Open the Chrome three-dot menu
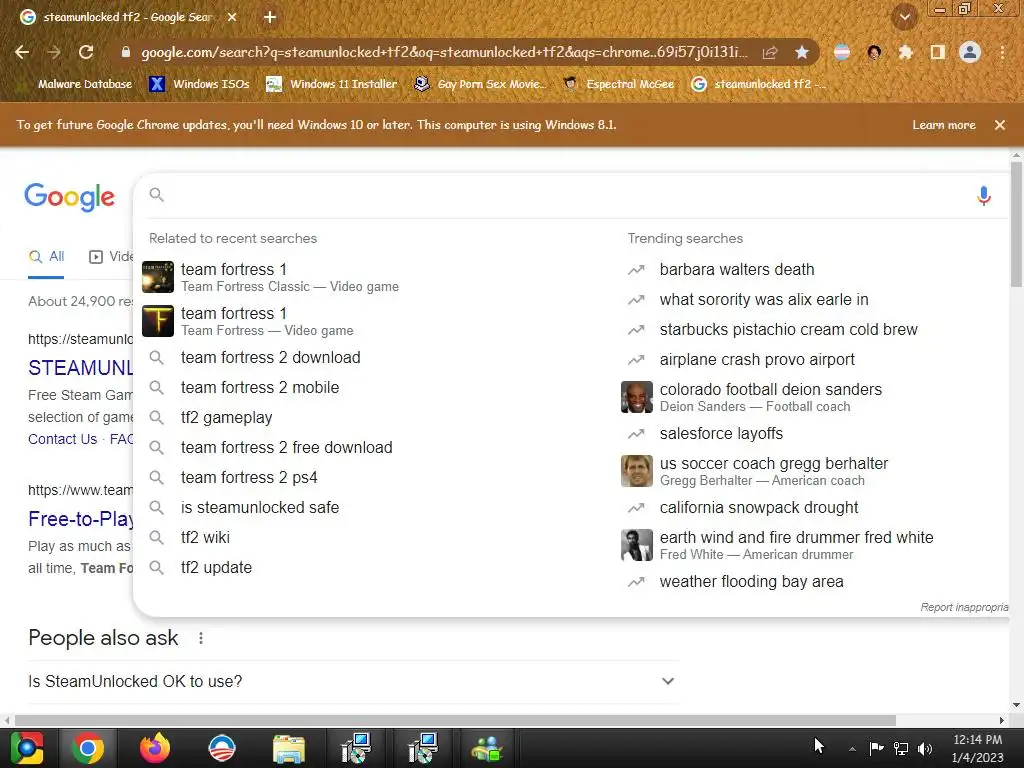Image resolution: width=1024 pixels, height=768 pixels. click(x=1002, y=52)
